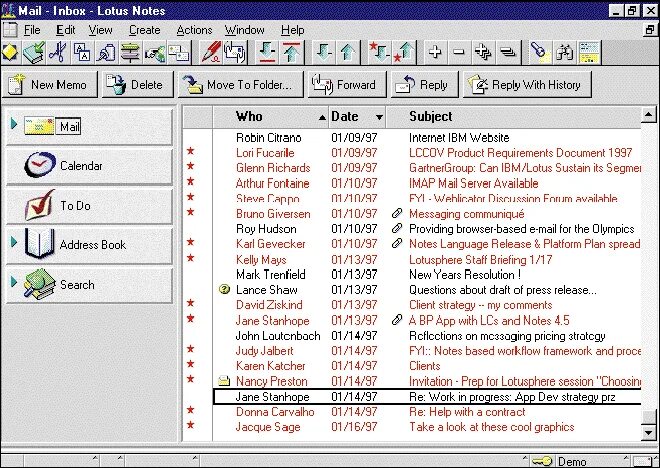The image size is (660, 468).
Task: Click the expand all multi-plus SmartIcon
Action: coord(483,53)
